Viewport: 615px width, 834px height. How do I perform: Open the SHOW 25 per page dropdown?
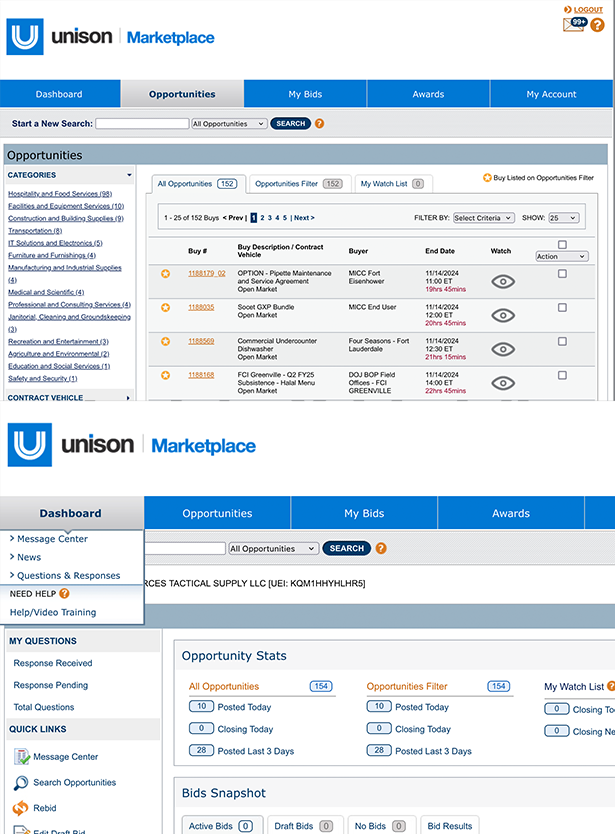click(x=563, y=218)
